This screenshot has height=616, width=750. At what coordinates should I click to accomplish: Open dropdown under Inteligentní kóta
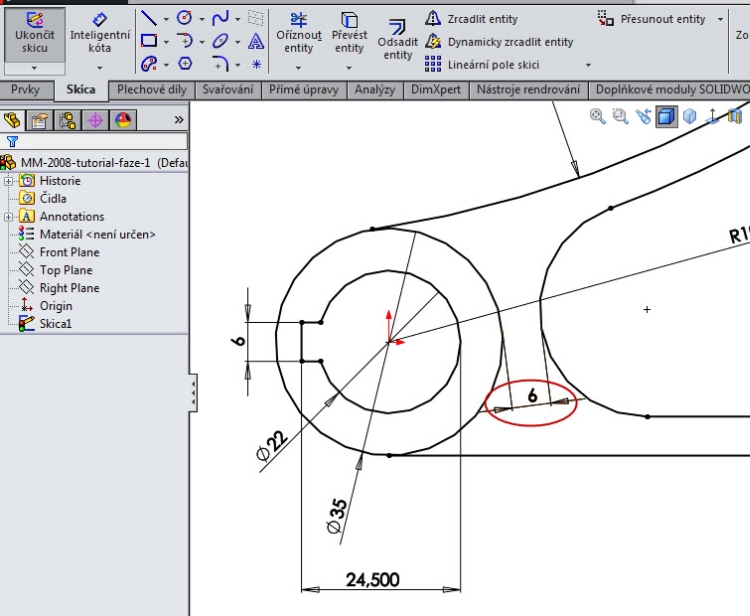pyautogui.click(x=99, y=68)
